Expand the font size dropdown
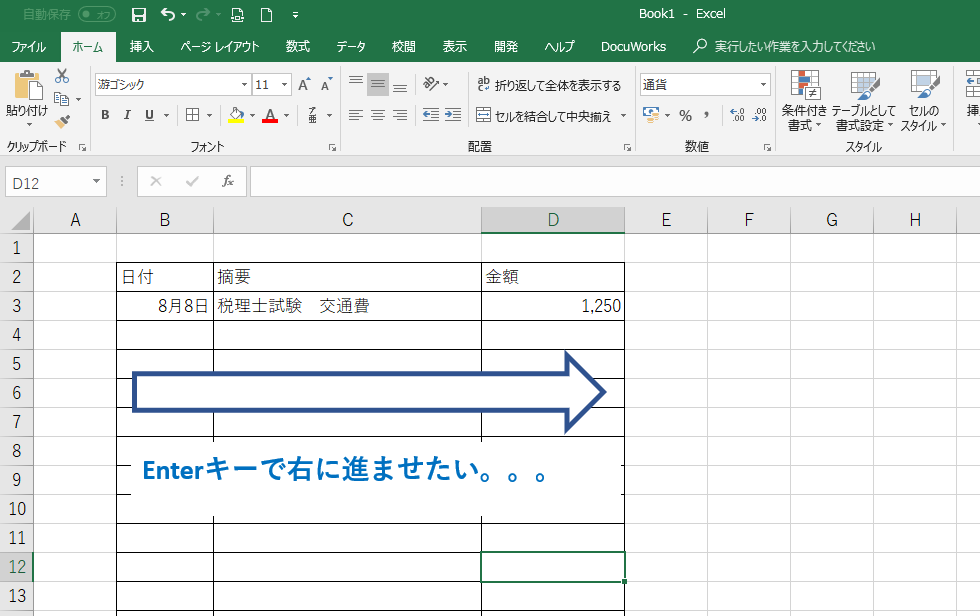 coord(284,85)
